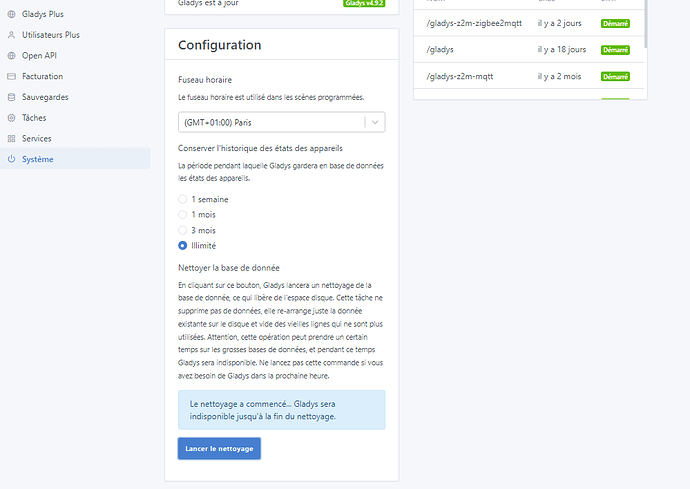Open the timezone dropdown showing Paris
This screenshot has height=489, width=690.
point(270,122)
